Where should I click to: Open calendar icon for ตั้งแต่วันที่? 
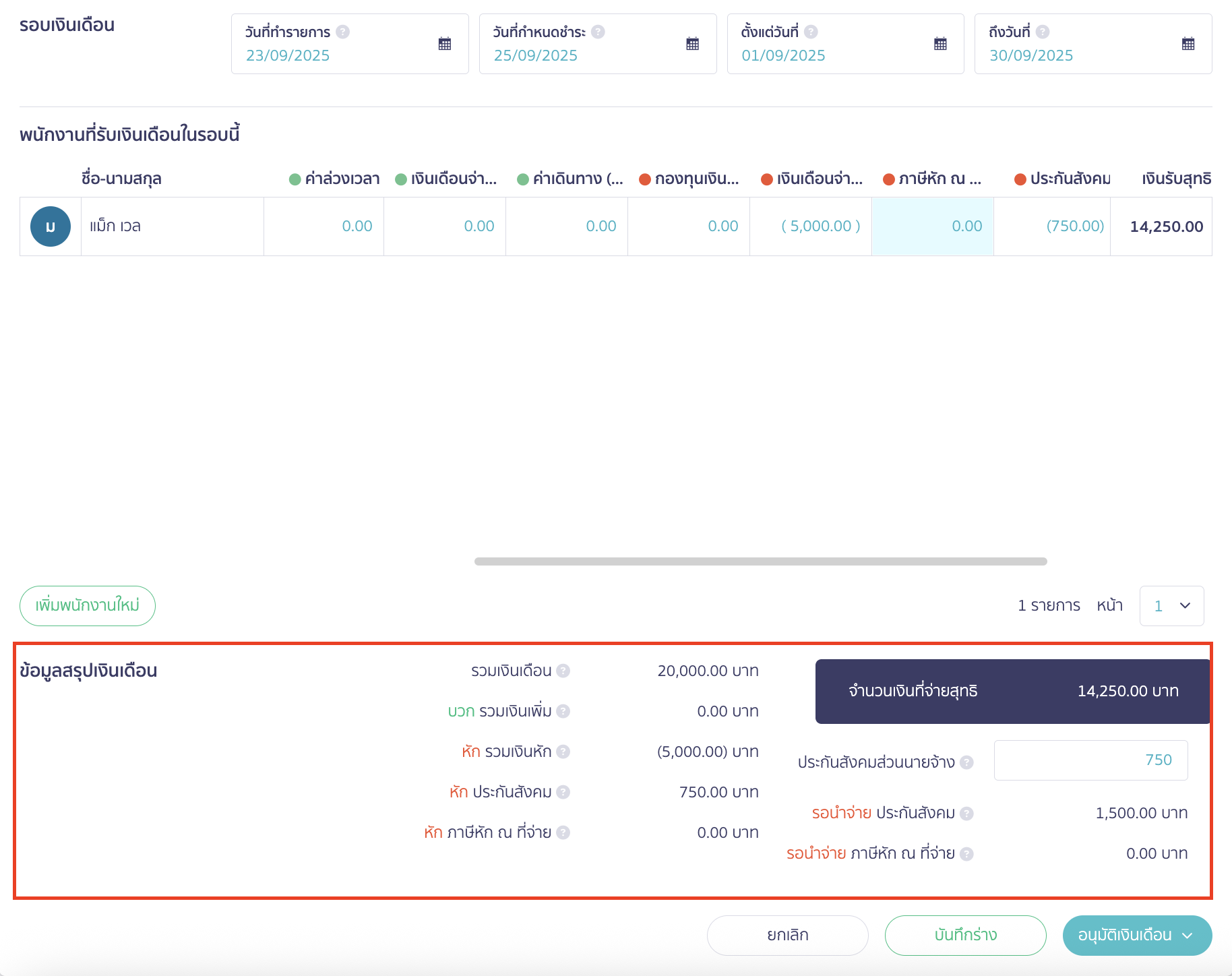pos(940,44)
